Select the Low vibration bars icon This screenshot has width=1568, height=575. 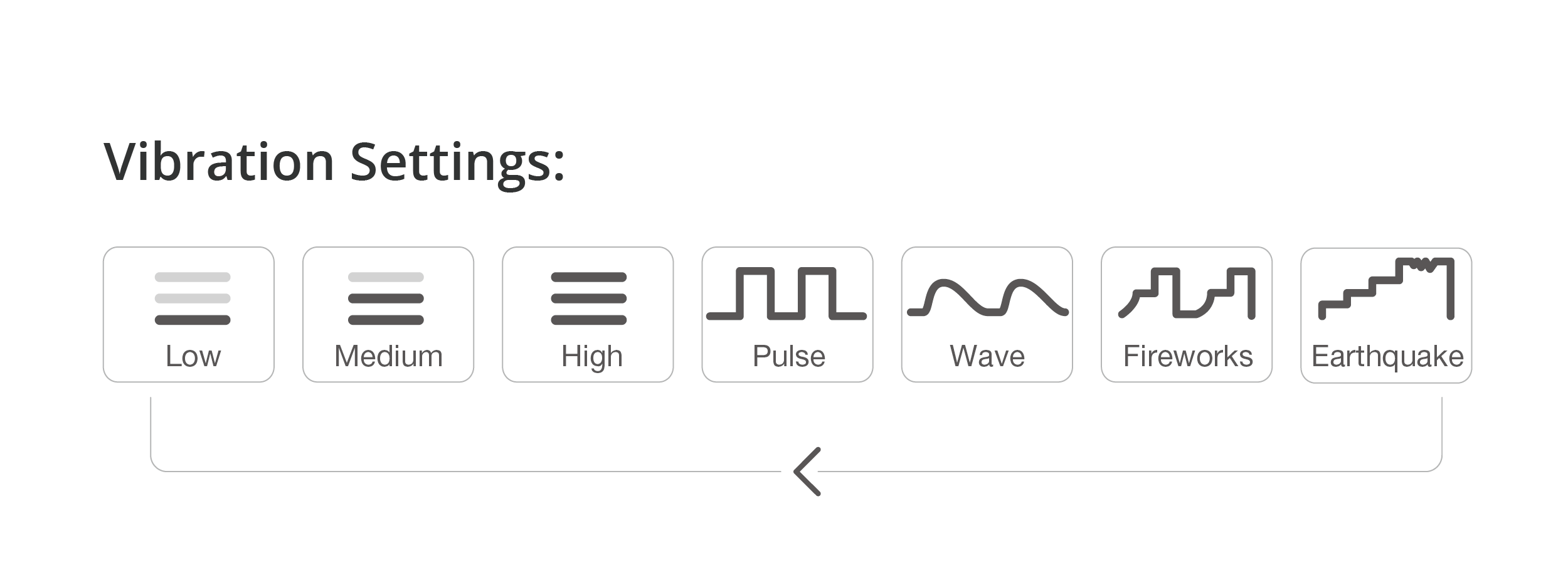coord(193,298)
